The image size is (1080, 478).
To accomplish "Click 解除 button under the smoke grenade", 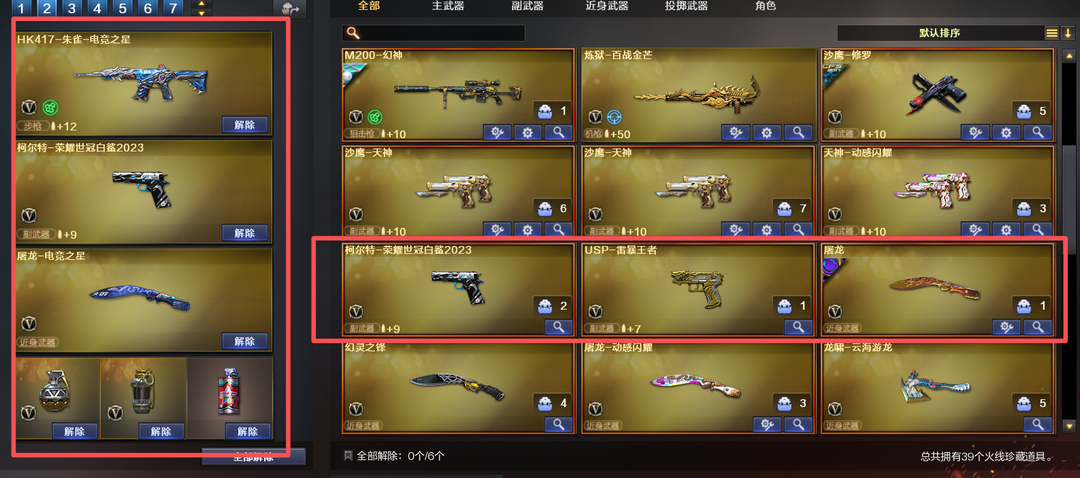I will [248, 432].
